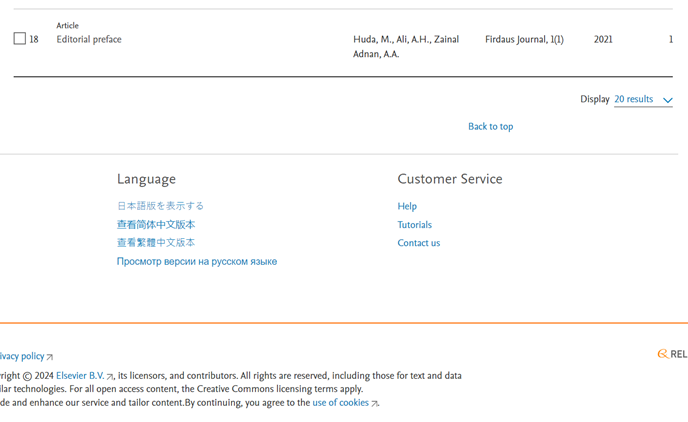Click Contact us
Screen dimensions: 688x422
[x=418, y=243]
